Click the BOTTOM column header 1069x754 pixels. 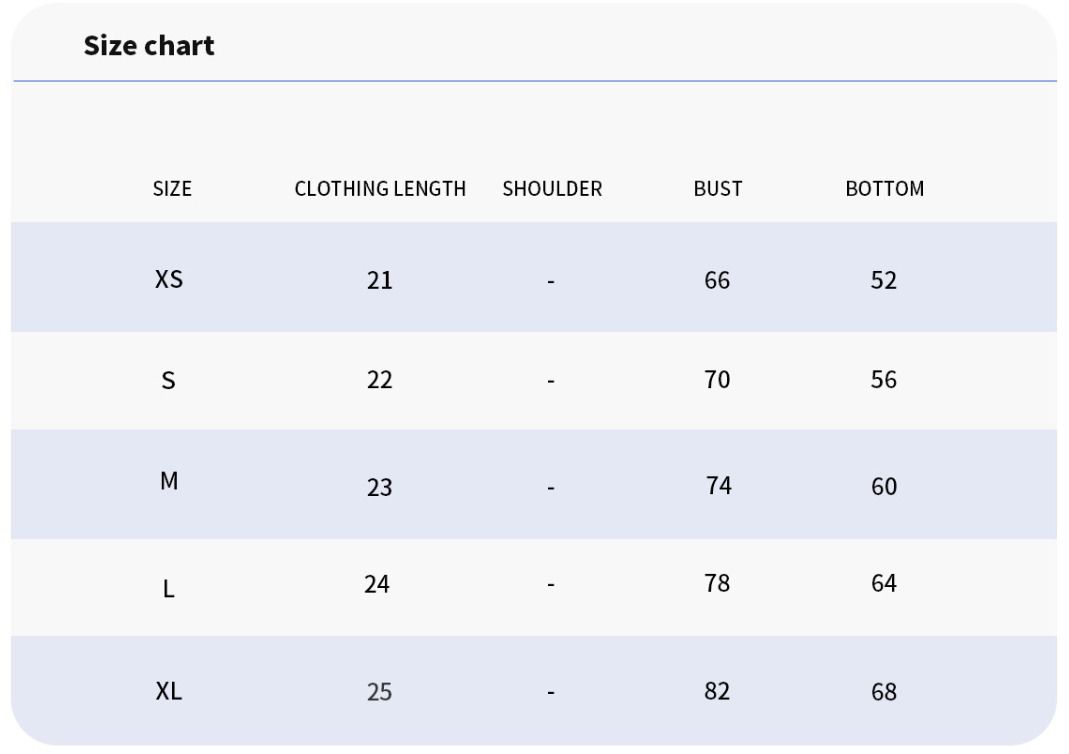coord(885,189)
